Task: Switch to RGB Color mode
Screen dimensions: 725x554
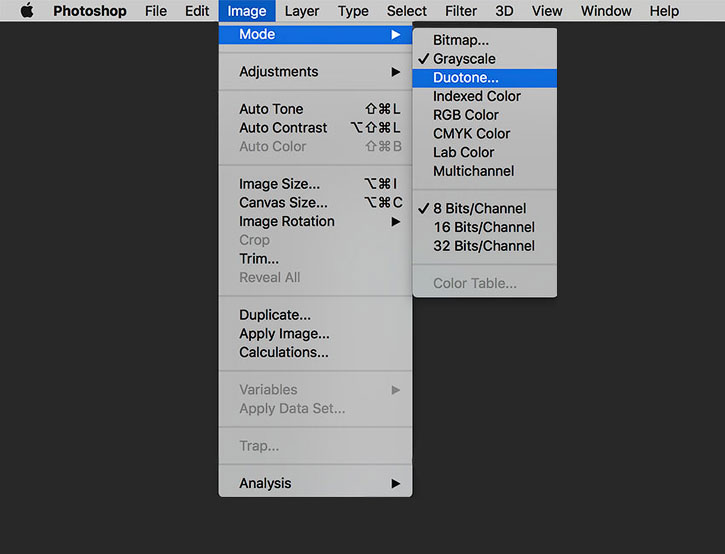Action: click(x=485, y=115)
